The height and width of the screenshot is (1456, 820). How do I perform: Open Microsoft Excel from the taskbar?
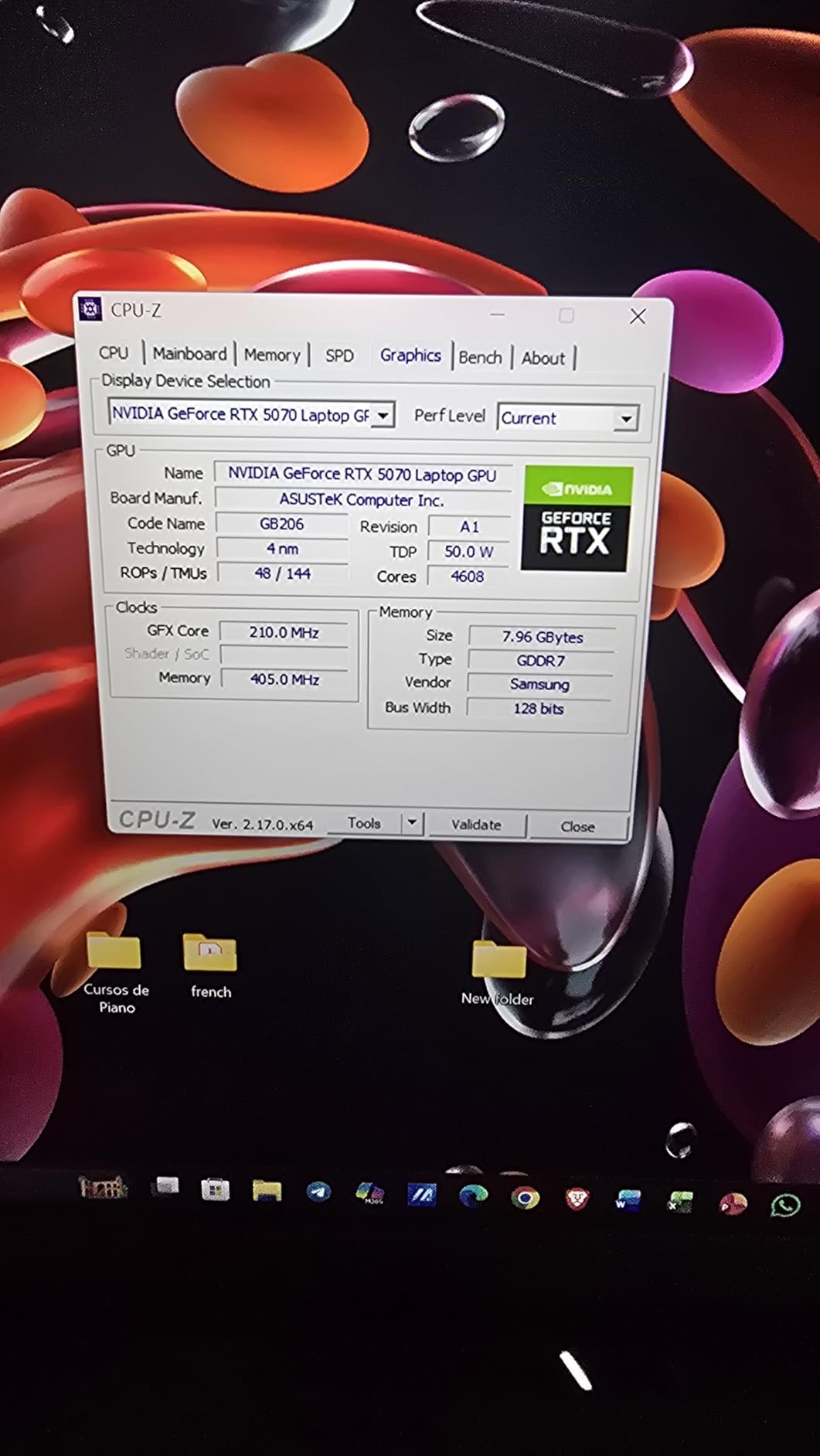(680, 1202)
